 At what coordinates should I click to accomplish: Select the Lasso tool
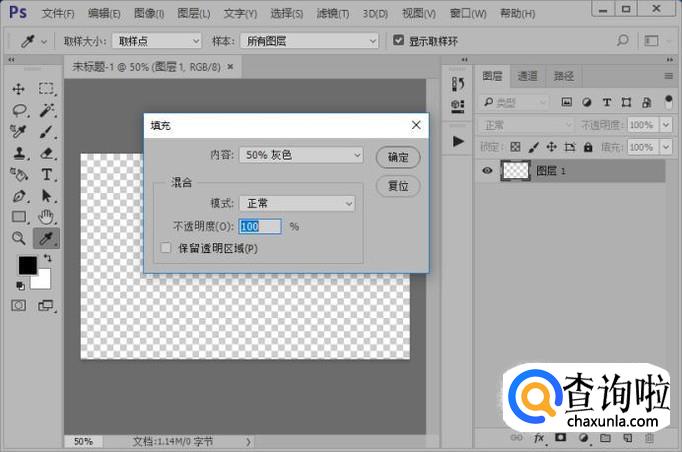click(x=19, y=110)
